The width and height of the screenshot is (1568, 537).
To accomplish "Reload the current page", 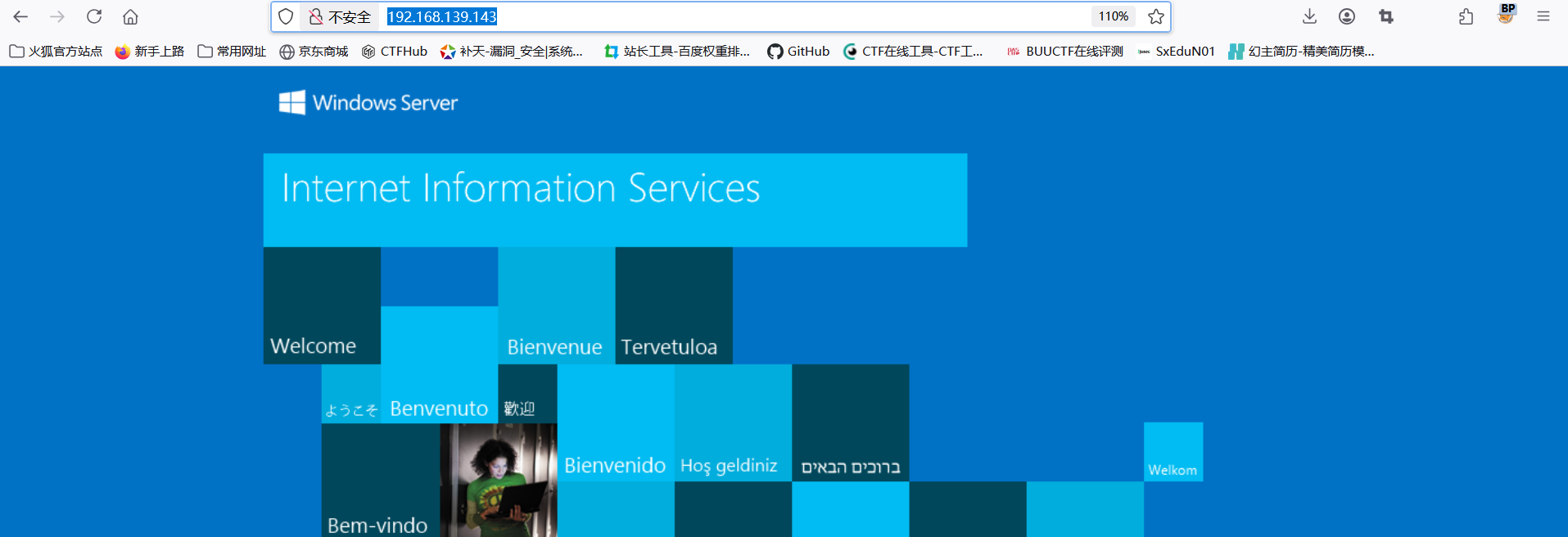I will (x=94, y=16).
